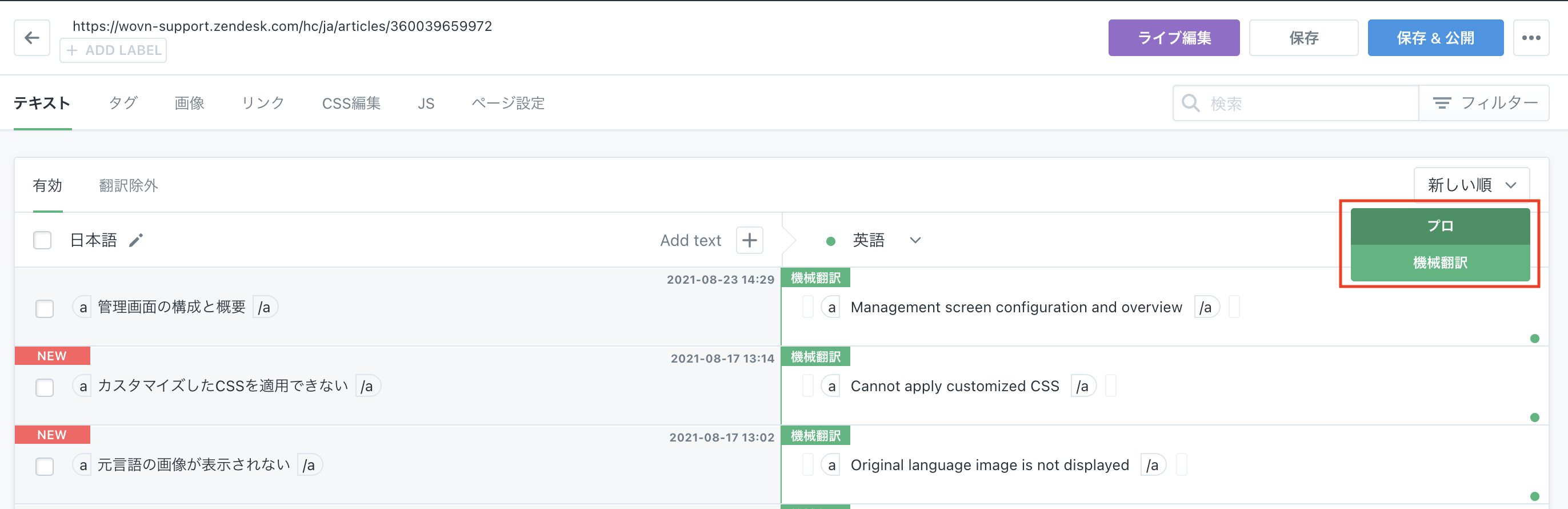
Task: Click the ライブ編集 button
Action: [1174, 38]
